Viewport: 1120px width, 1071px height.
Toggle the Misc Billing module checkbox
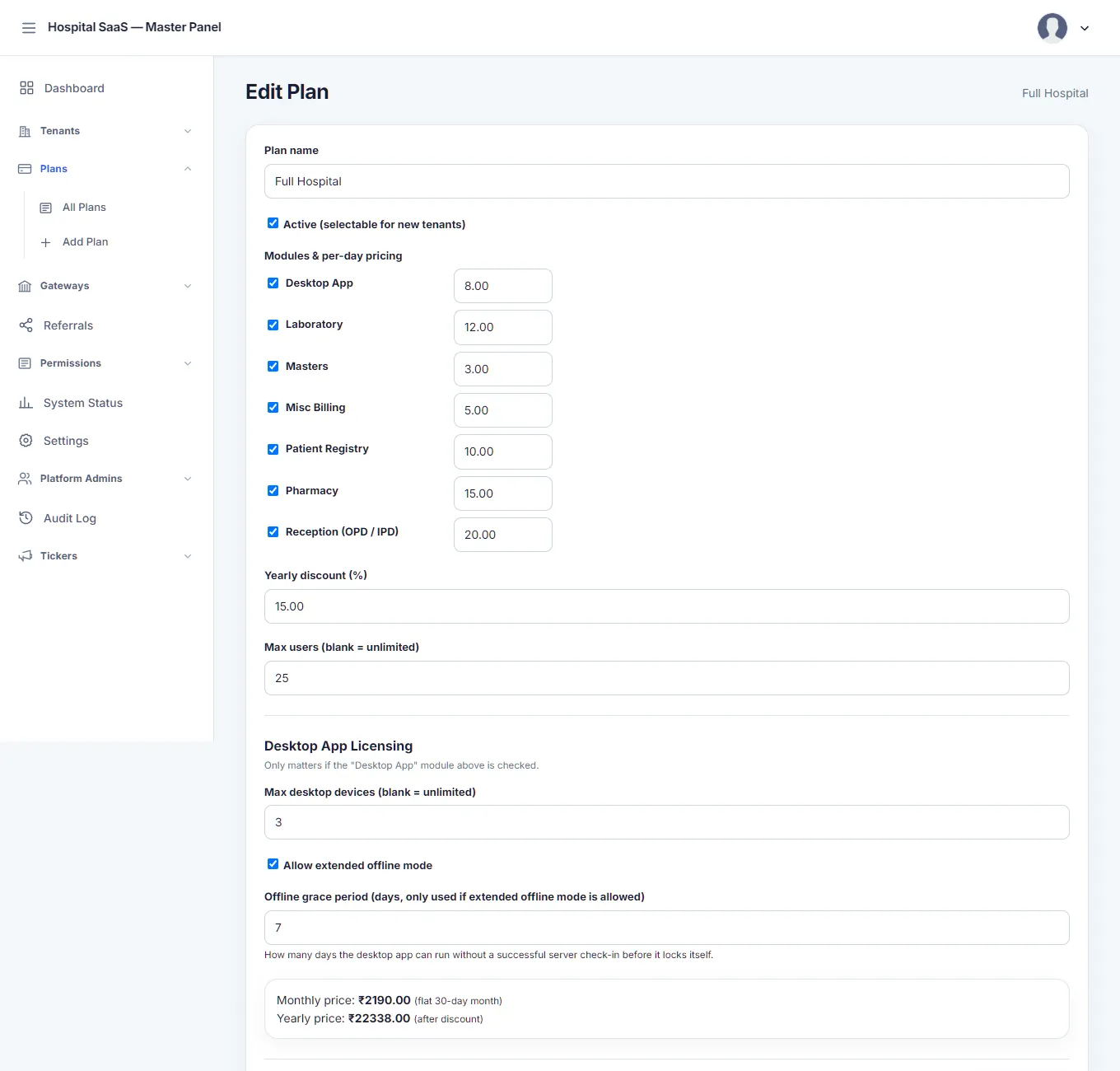click(x=273, y=407)
